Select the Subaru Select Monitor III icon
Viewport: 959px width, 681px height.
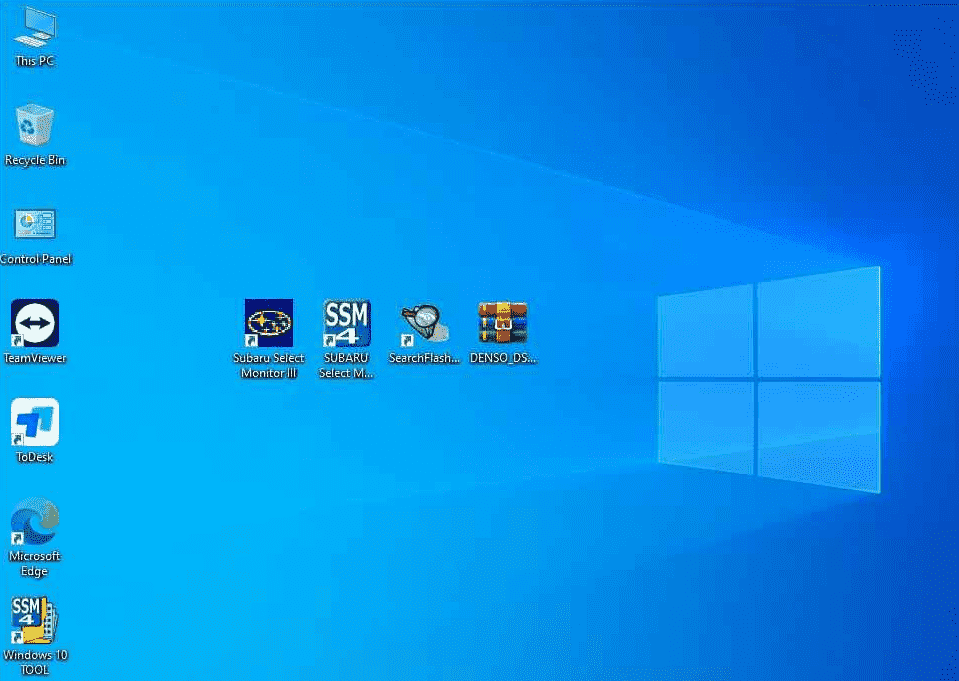tap(268, 323)
